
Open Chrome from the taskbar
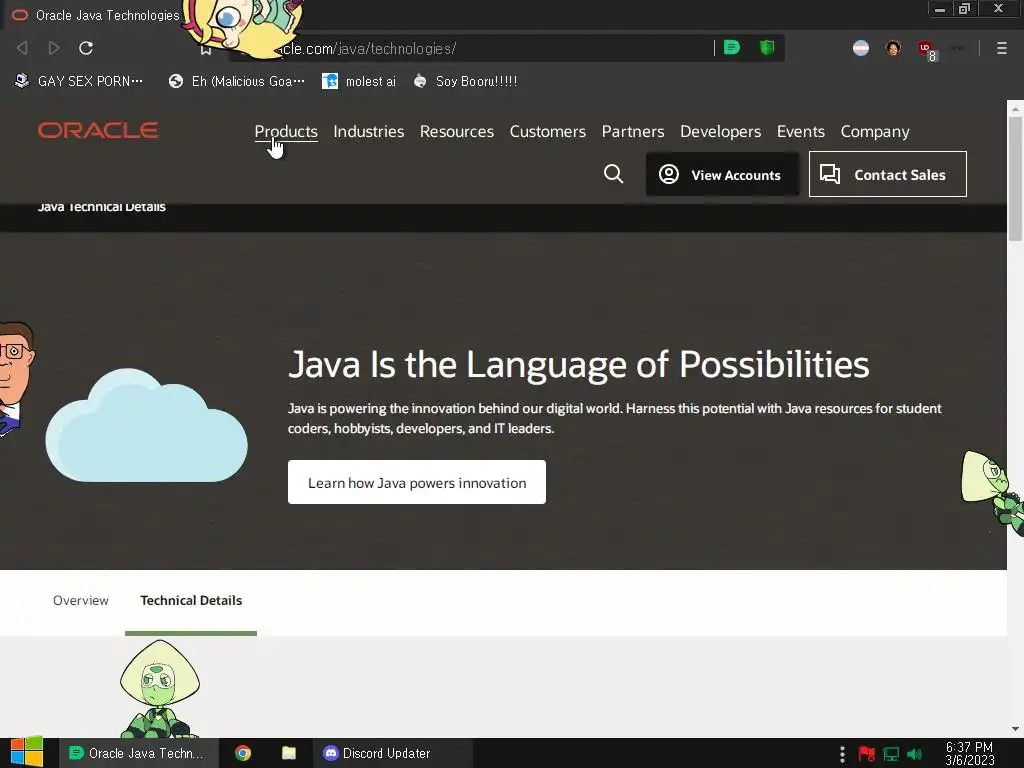243,753
